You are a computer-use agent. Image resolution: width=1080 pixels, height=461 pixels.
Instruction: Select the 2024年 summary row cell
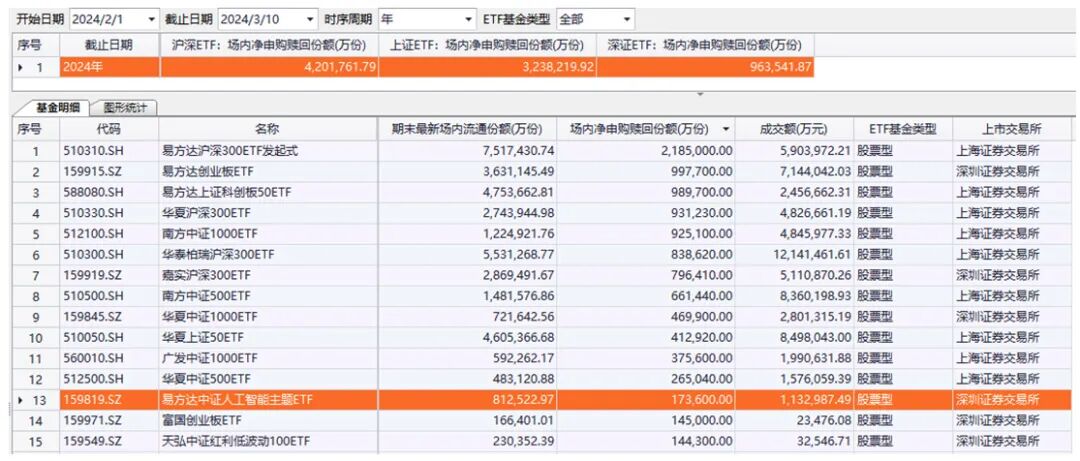[x=110, y=67]
